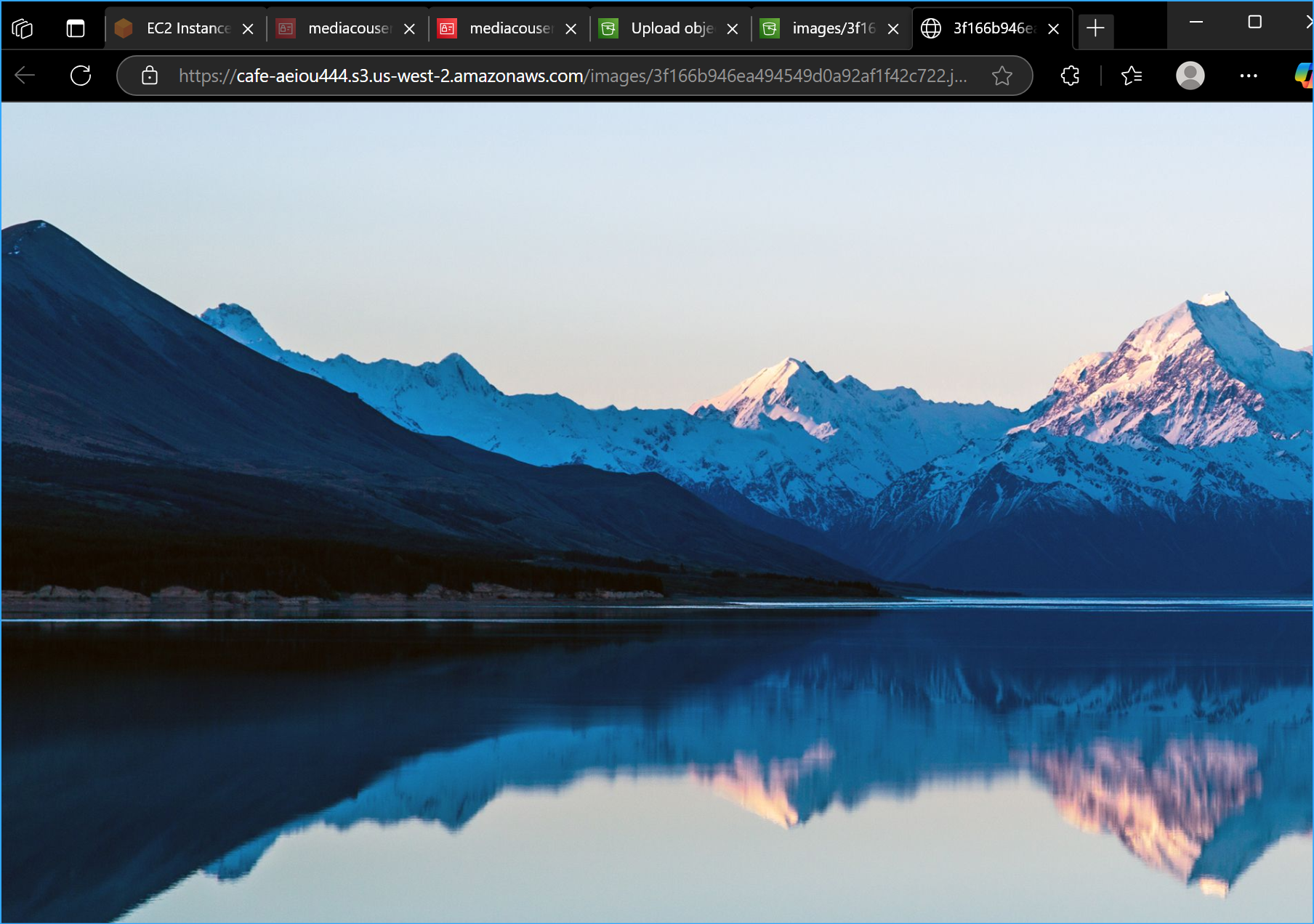Open the Extensions puzzle icon
This screenshot has height=924, width=1314.
pyautogui.click(x=1069, y=76)
